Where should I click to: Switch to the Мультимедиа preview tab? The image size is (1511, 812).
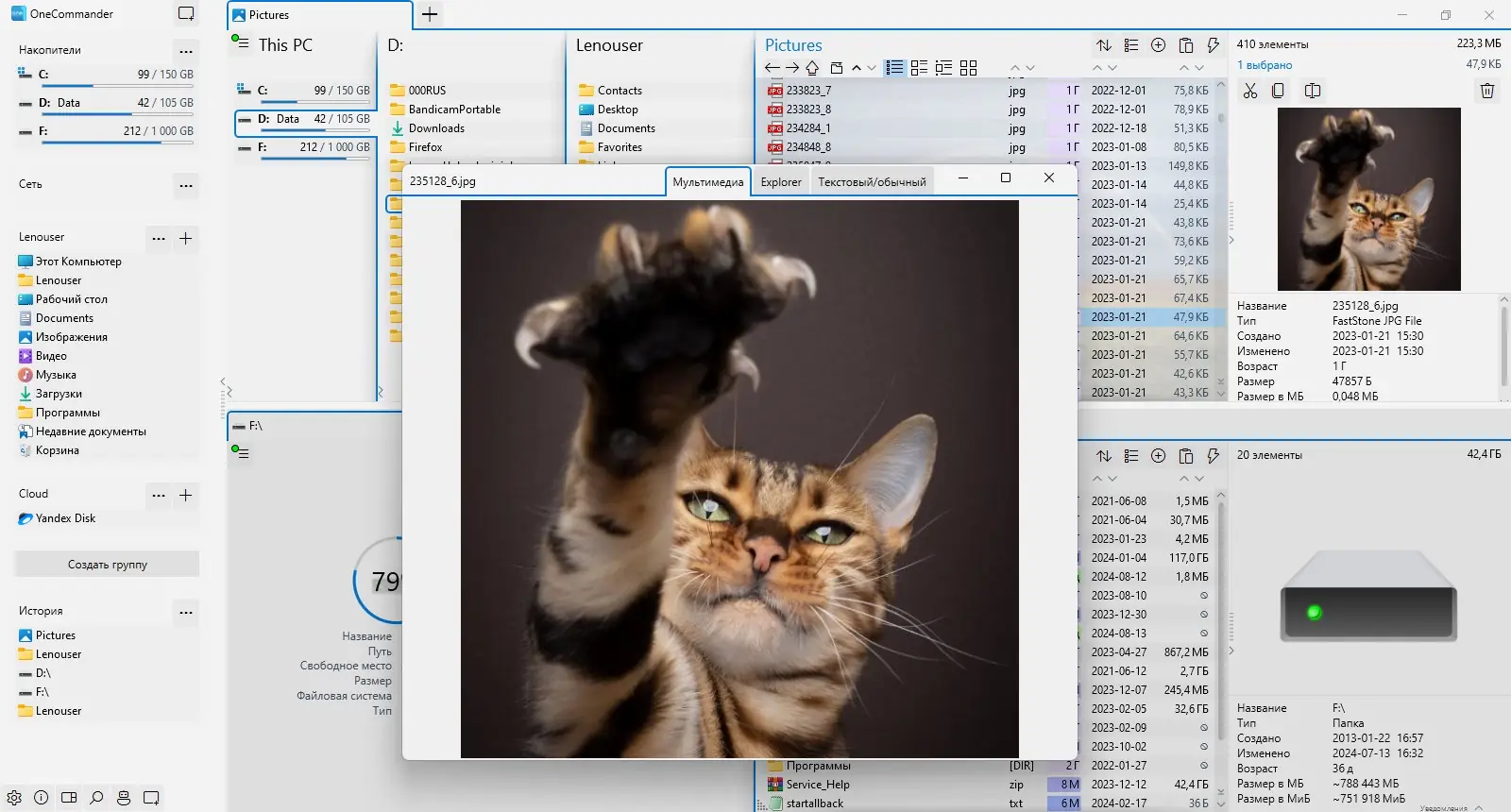tap(708, 182)
